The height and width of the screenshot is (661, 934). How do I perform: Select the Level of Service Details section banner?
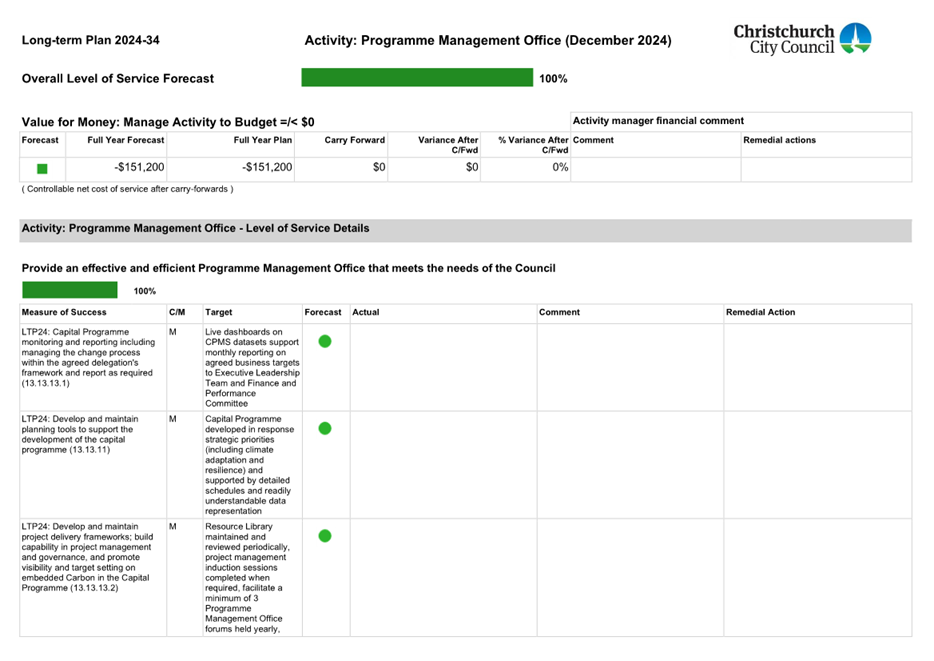point(465,229)
